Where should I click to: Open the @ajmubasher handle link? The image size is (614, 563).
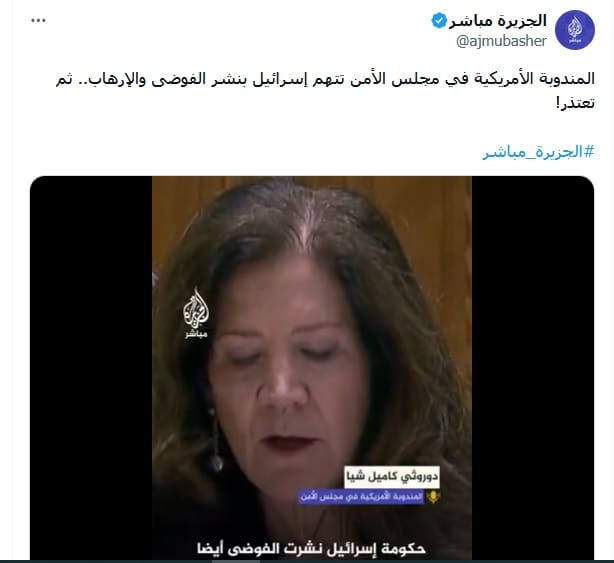point(501,41)
